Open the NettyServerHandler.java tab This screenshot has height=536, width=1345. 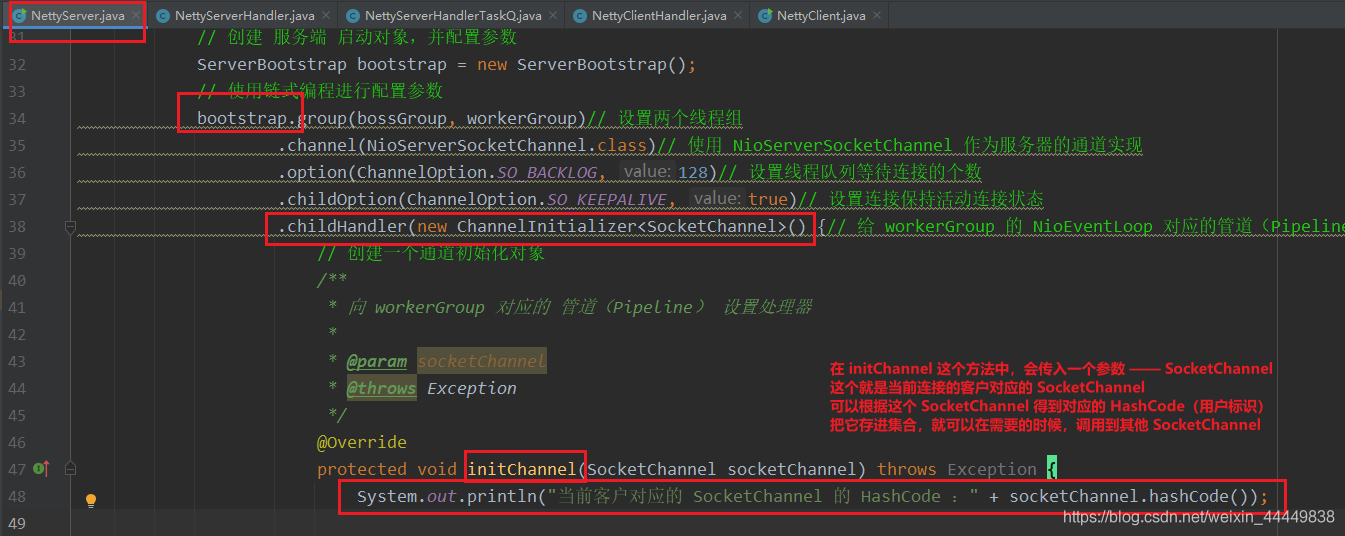pos(244,16)
